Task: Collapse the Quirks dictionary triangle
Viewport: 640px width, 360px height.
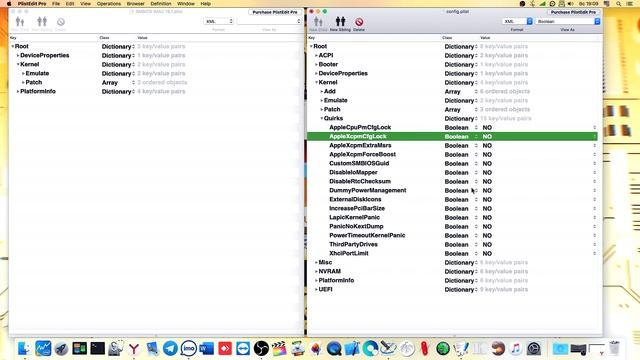Action: (322, 118)
